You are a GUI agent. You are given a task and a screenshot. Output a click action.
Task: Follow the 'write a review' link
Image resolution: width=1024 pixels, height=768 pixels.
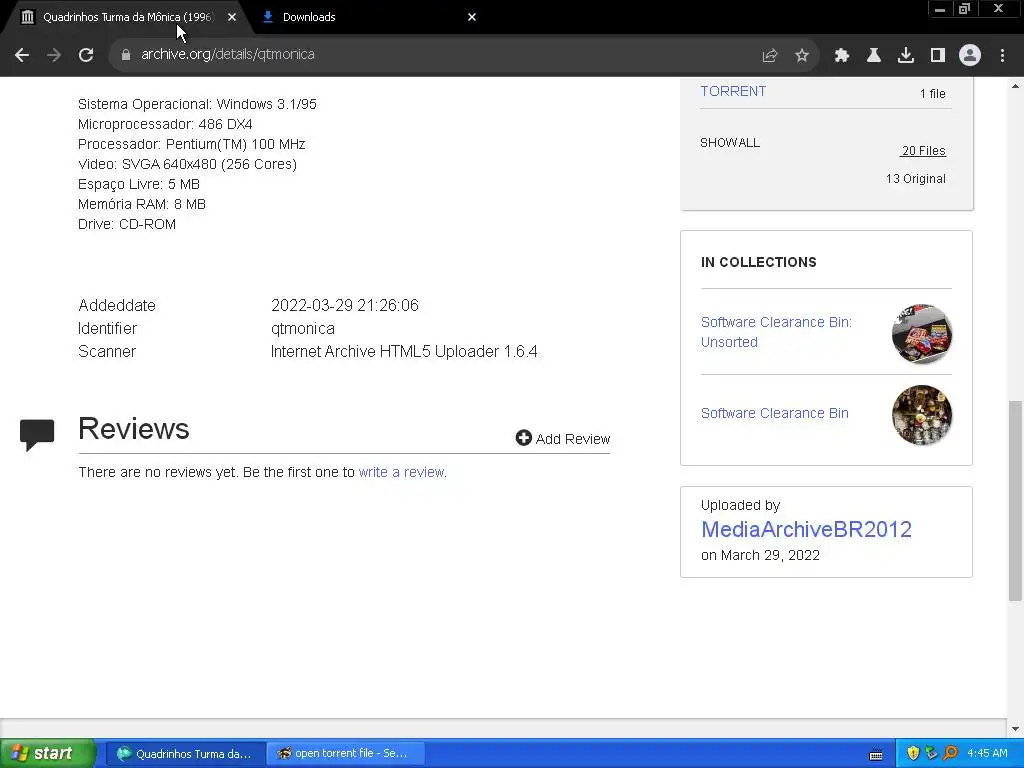(402, 472)
